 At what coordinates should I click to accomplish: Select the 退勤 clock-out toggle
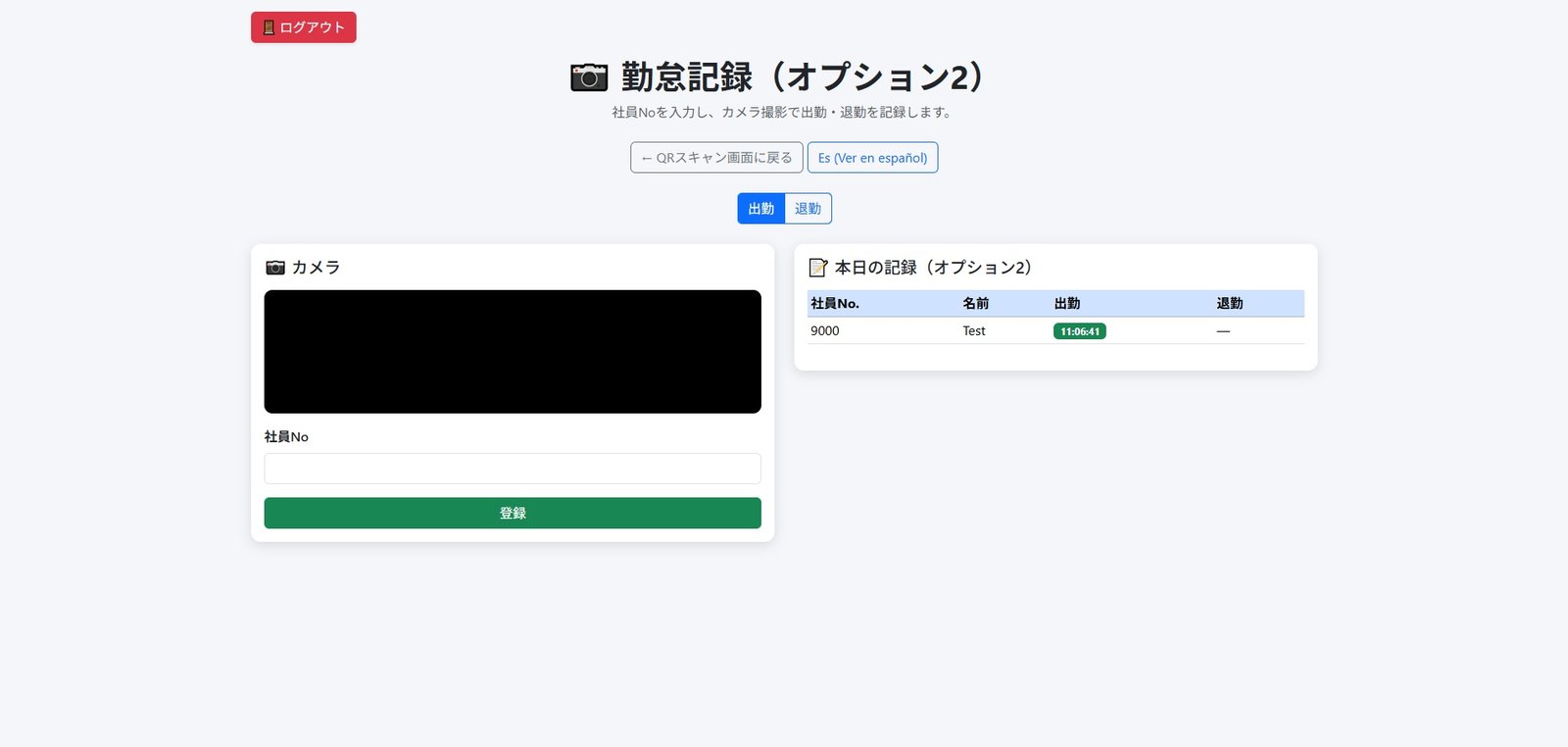808,209
